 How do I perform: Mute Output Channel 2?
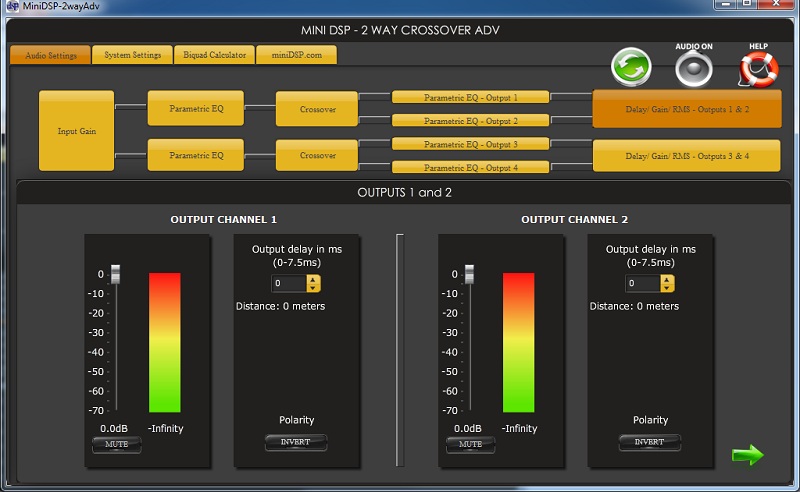point(470,444)
